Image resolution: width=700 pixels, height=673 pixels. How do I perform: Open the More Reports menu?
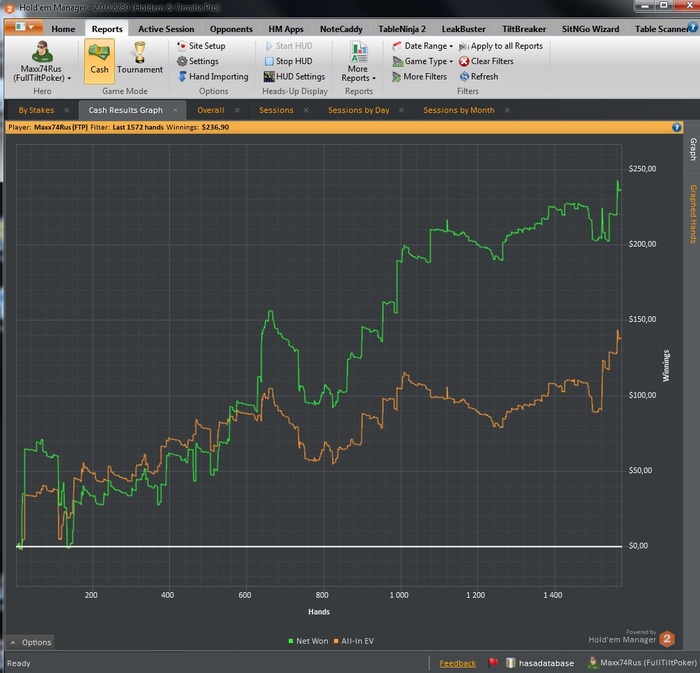(x=358, y=62)
